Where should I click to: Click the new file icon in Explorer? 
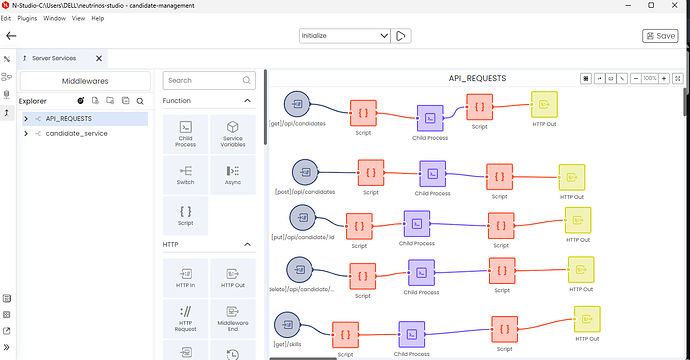click(95, 101)
